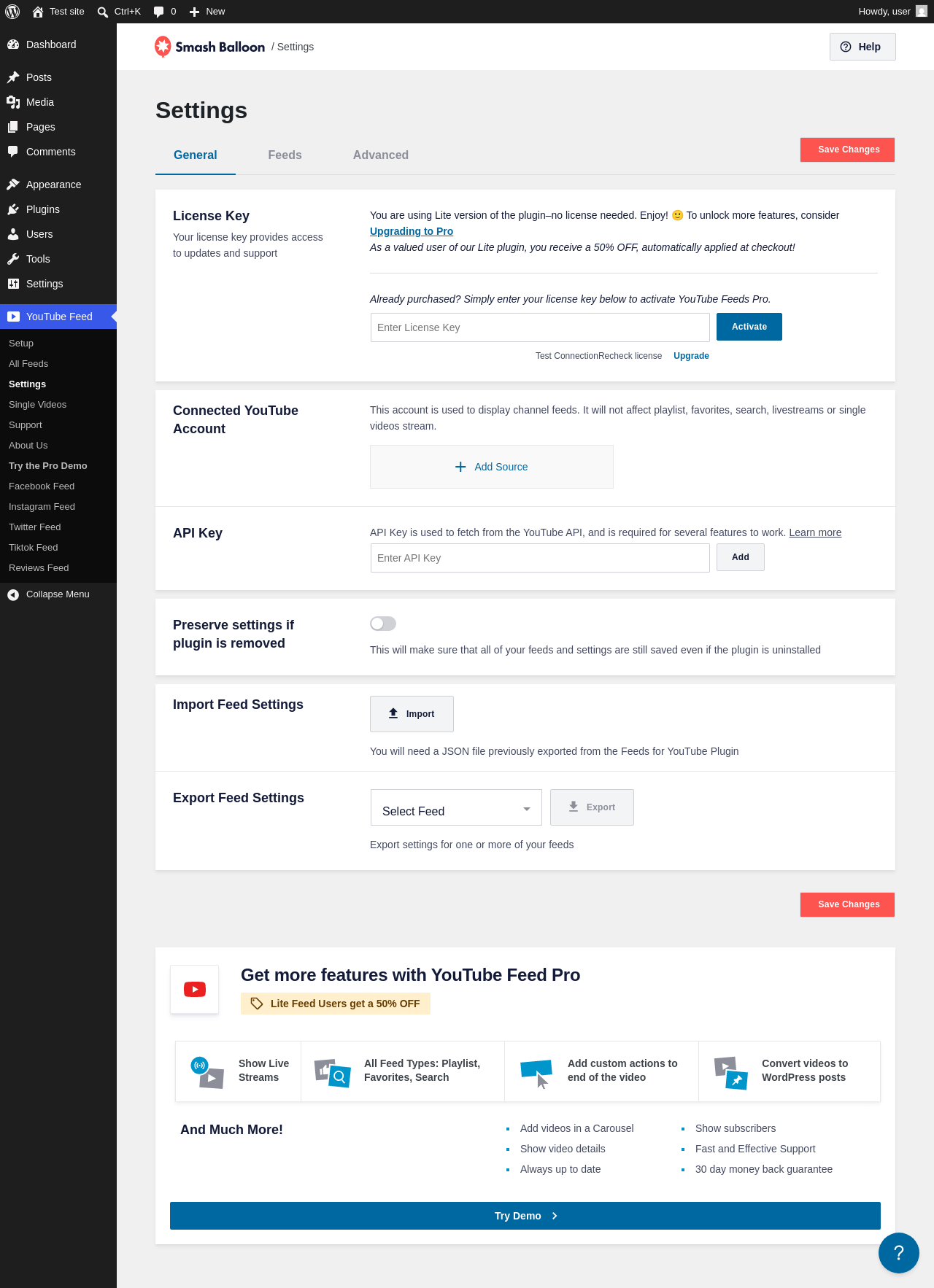The height and width of the screenshot is (1288, 934).
Task: Click the Appearance paintbrush icon
Action: [13, 185]
